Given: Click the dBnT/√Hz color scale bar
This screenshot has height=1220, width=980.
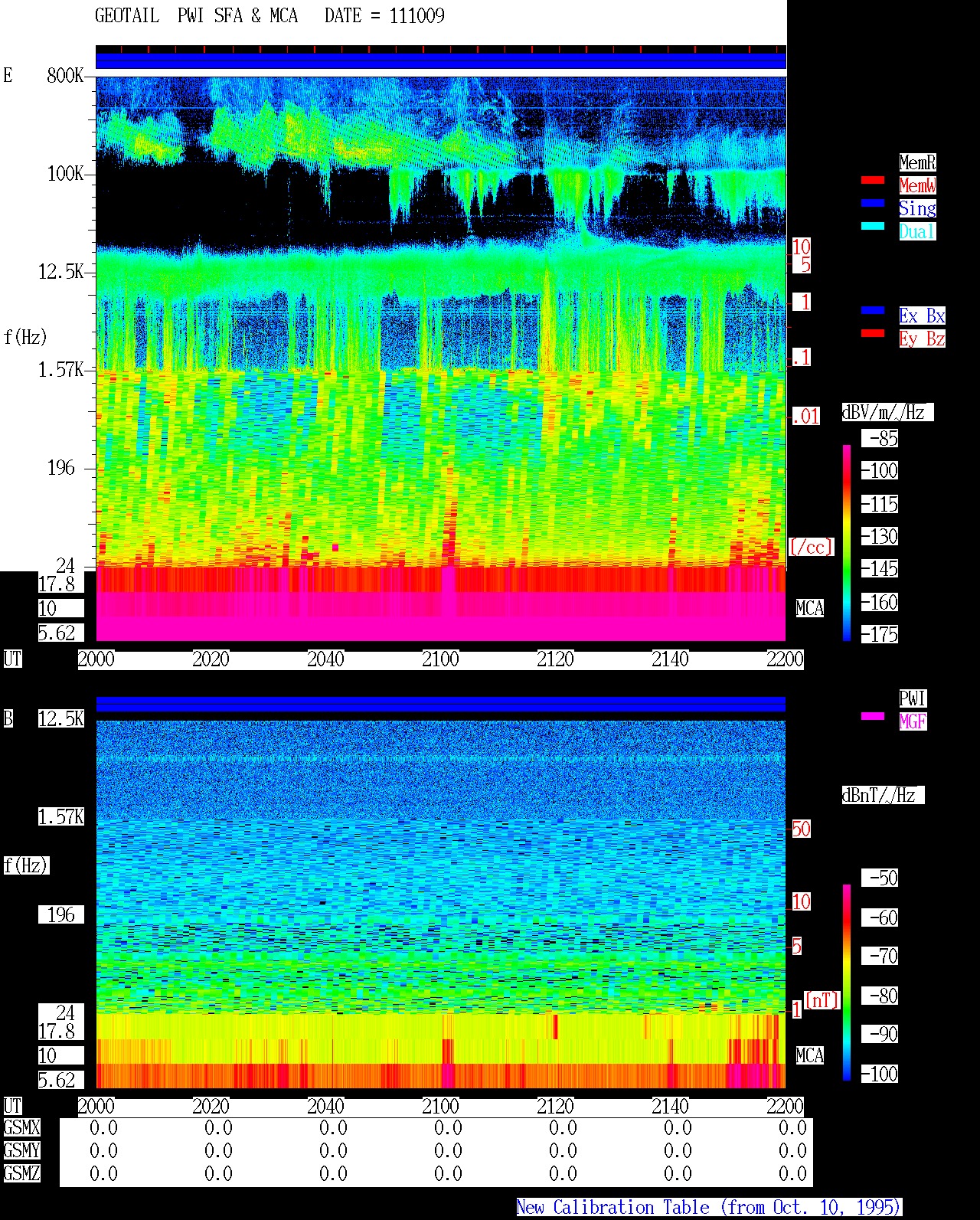Looking at the screenshot, I should [x=847, y=983].
